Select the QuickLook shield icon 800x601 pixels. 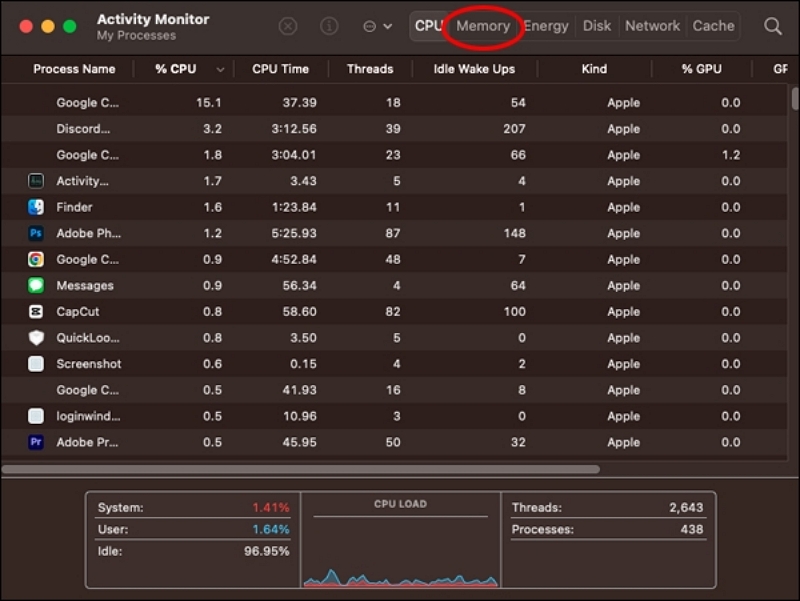click(36, 338)
